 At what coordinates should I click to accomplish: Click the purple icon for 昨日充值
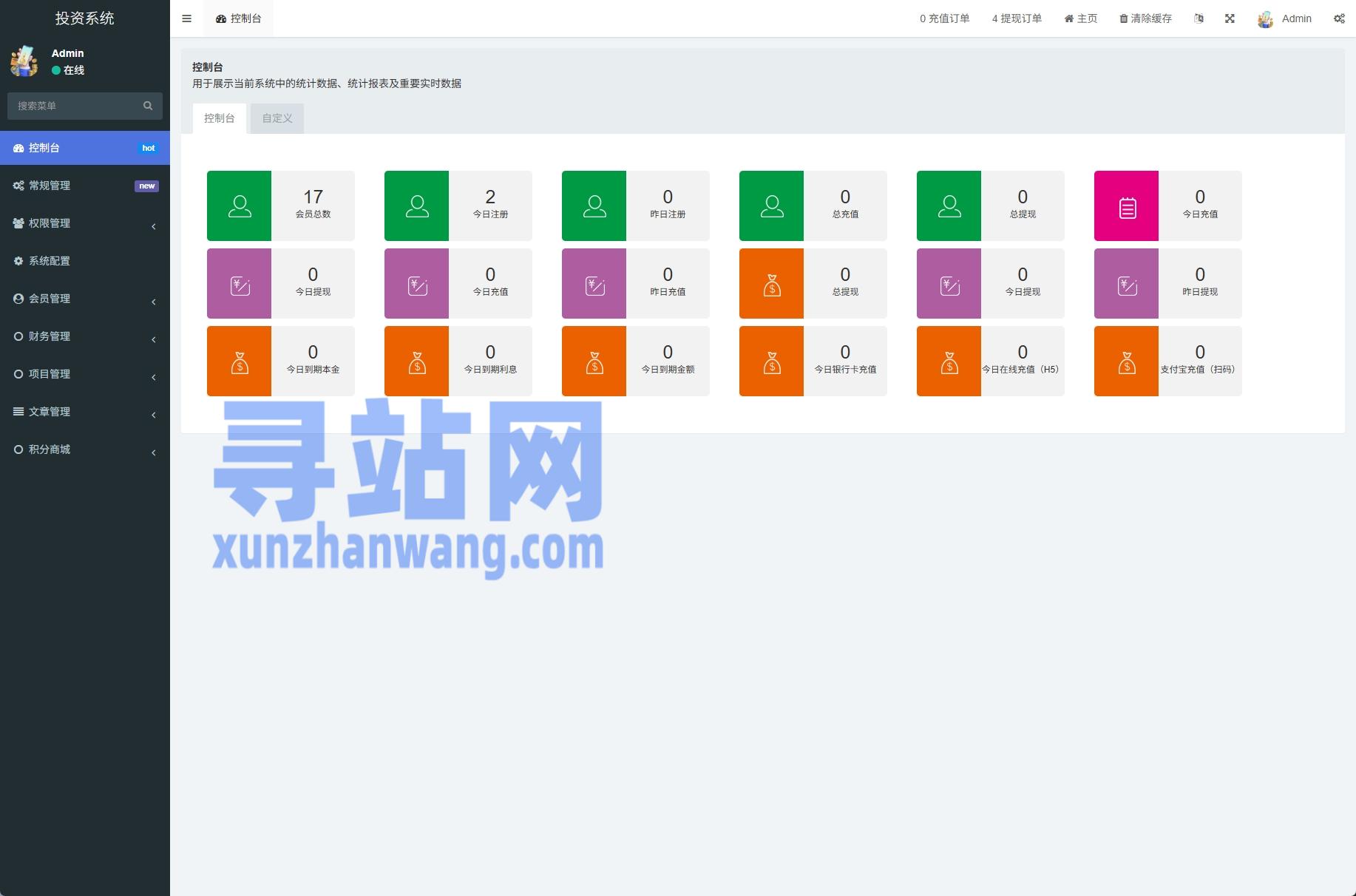594,283
